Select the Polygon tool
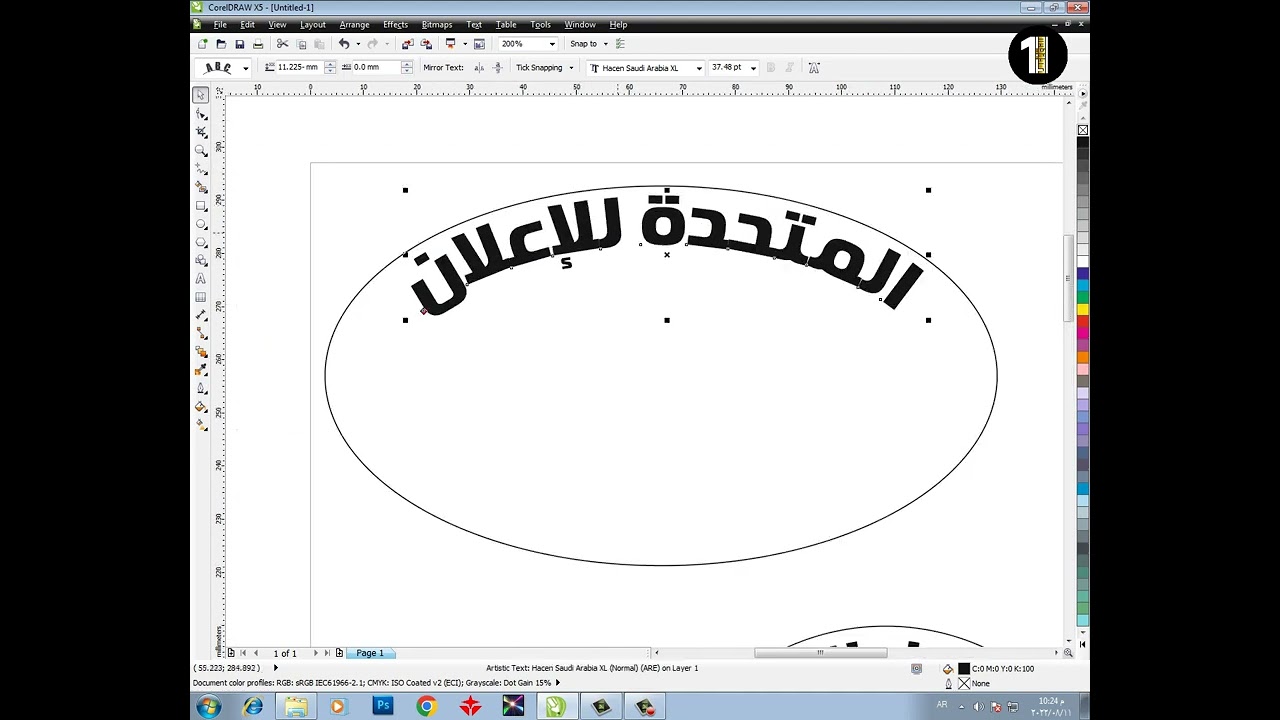1280x720 pixels. (x=201, y=242)
